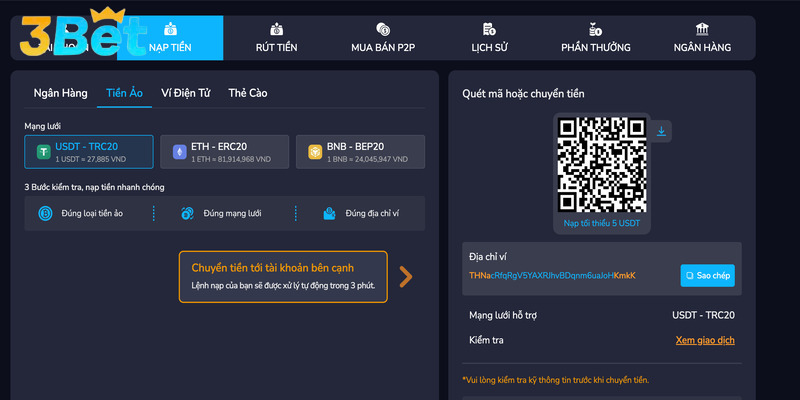800x400 pixels.
Task: Click the Kiểm tra label
Action: (x=486, y=340)
